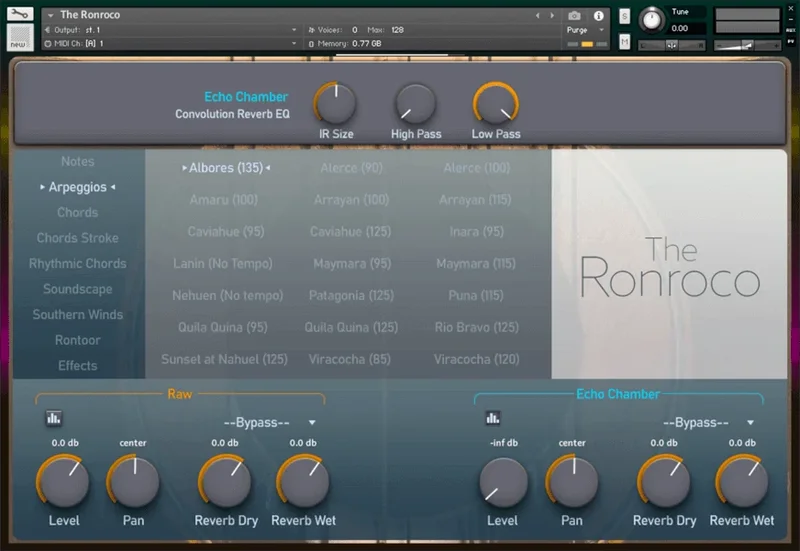Viewport: 800px width, 551px height.
Task: Choose the Sunset at Nahuel (125) preset
Action: 224,360
